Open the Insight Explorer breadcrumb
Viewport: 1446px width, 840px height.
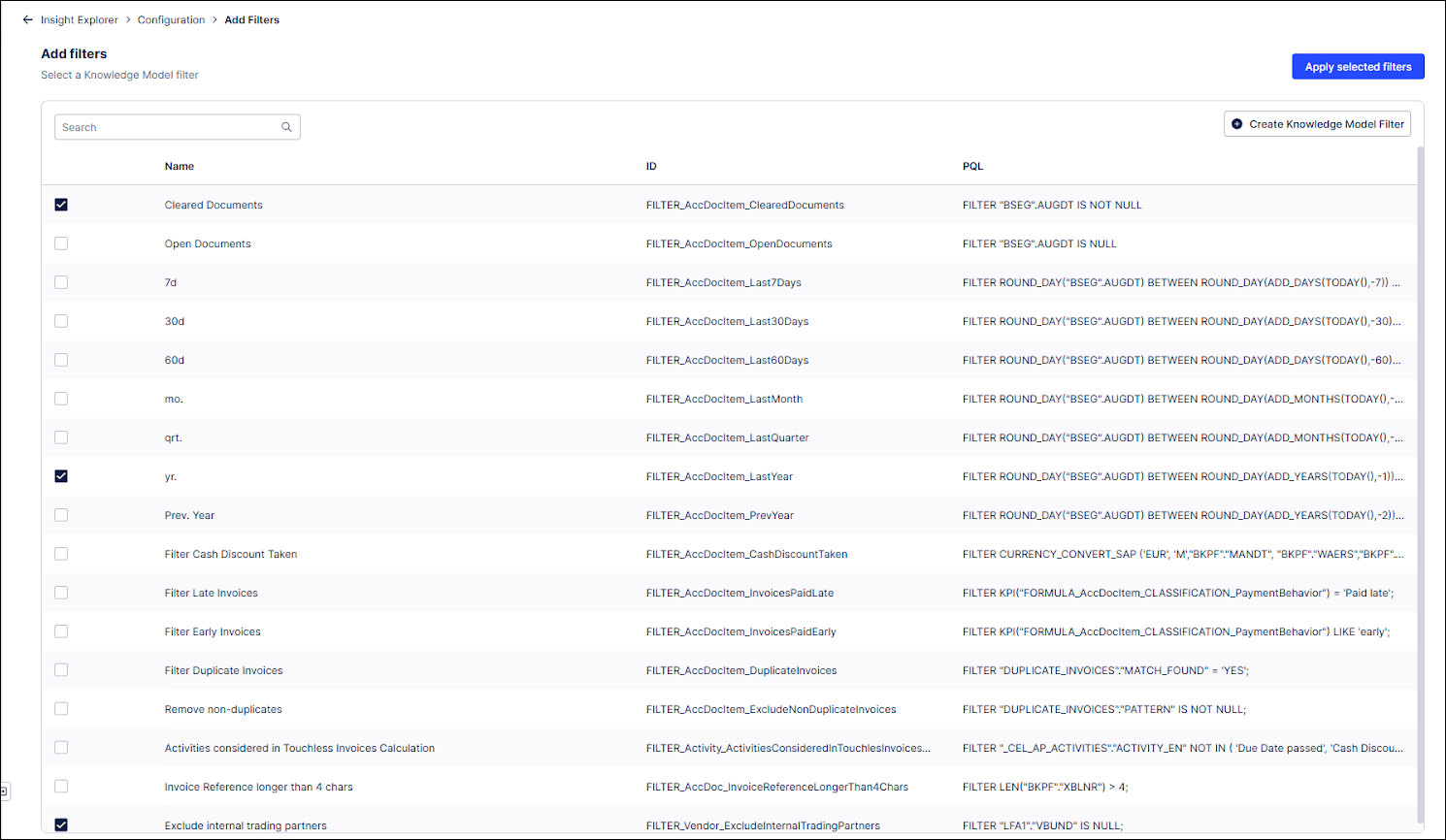pyautogui.click(x=80, y=19)
